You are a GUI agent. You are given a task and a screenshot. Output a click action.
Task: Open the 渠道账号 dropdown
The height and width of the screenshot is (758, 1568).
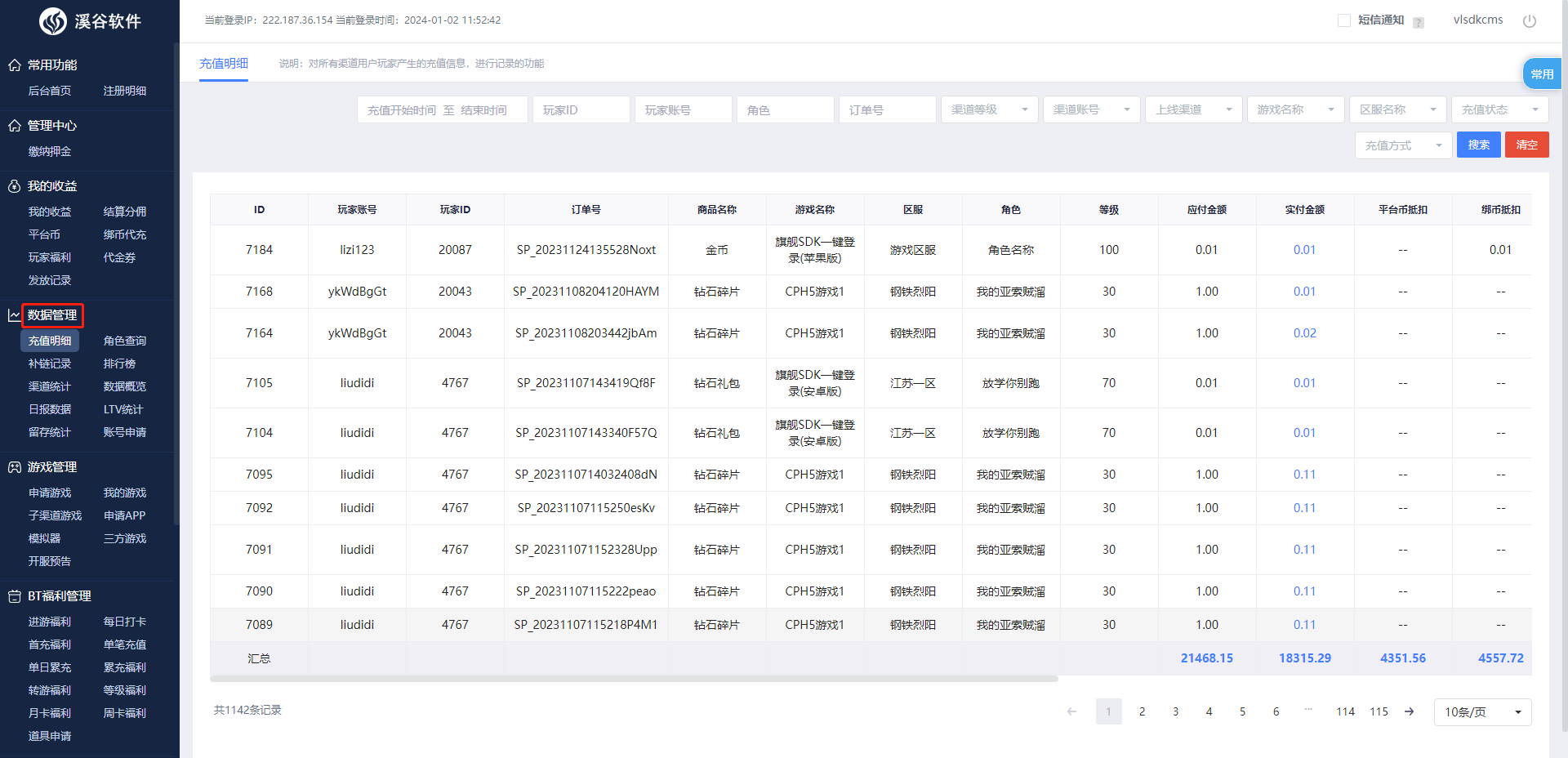(1092, 109)
